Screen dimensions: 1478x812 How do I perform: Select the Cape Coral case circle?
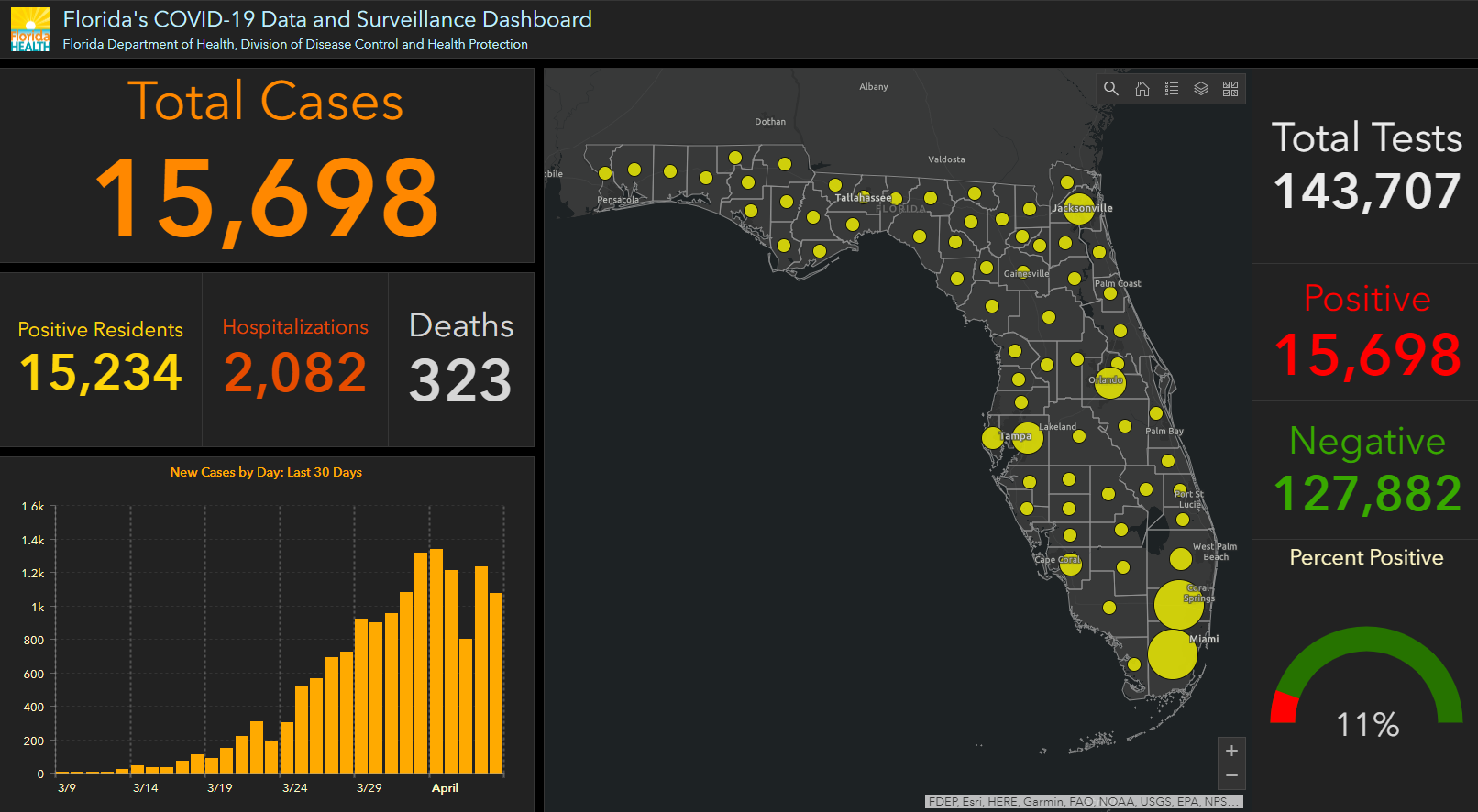tap(1071, 564)
